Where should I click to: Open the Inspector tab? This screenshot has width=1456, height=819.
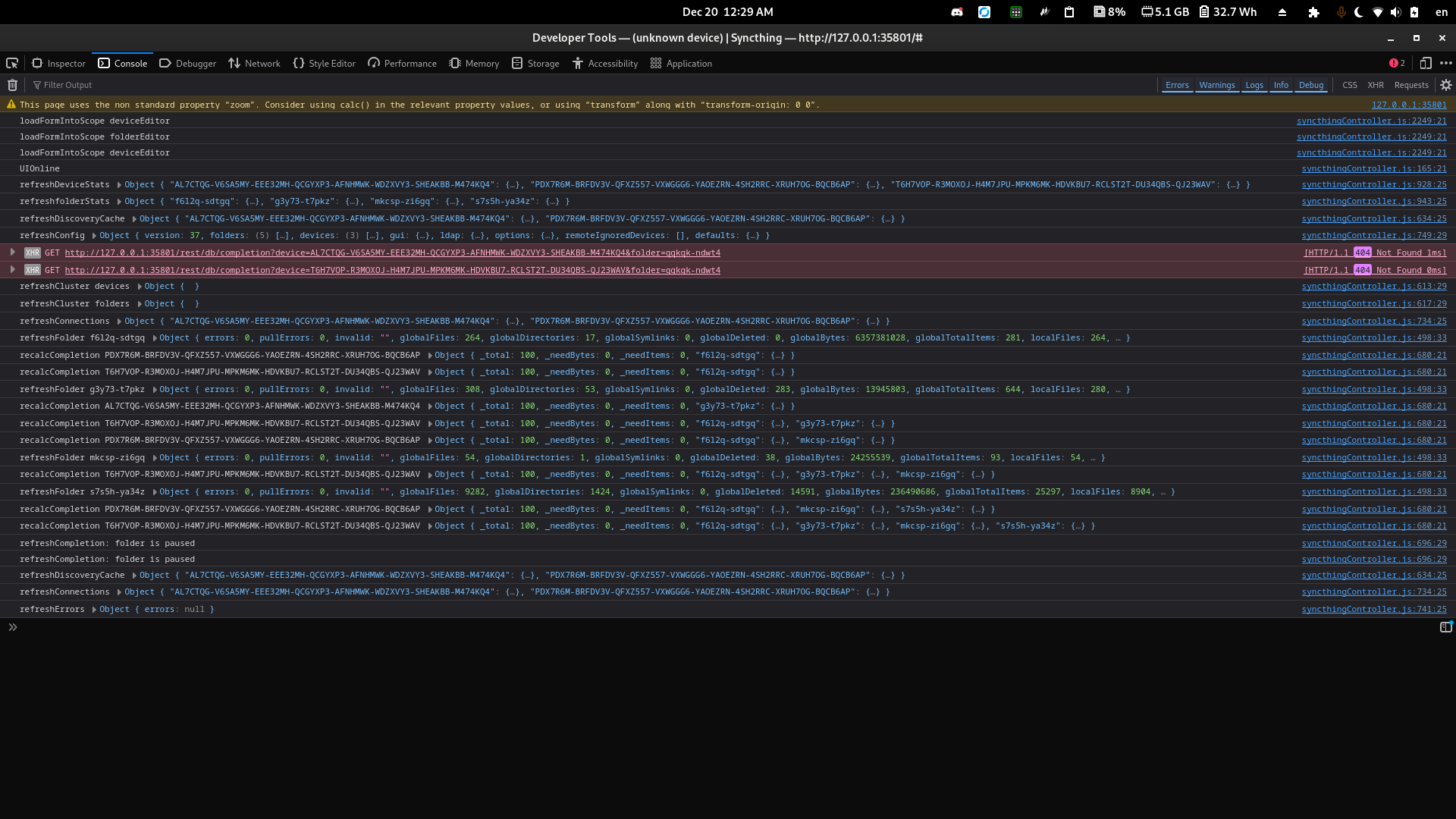(x=58, y=63)
